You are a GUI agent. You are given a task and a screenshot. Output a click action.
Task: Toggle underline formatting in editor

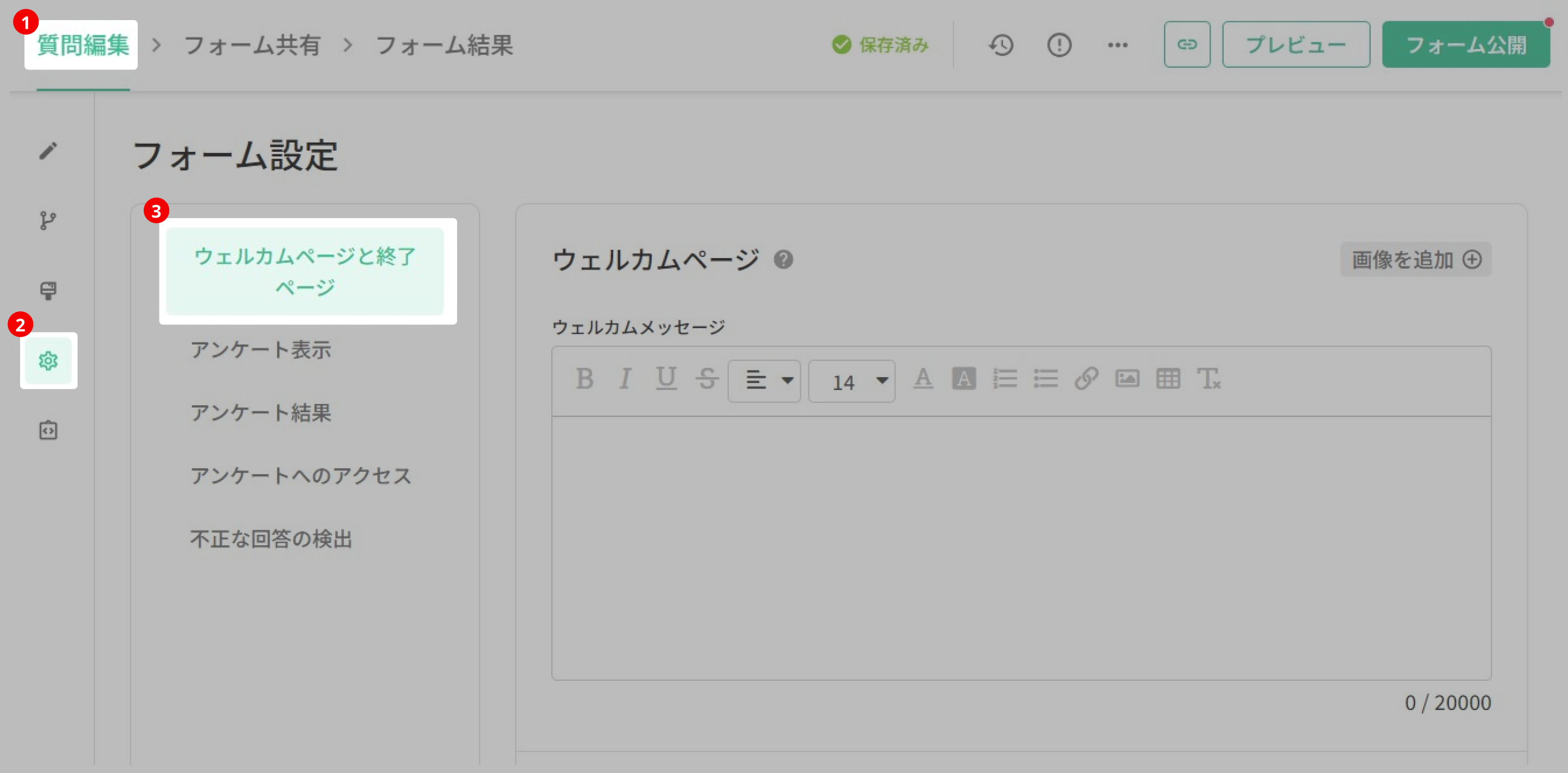pos(666,379)
